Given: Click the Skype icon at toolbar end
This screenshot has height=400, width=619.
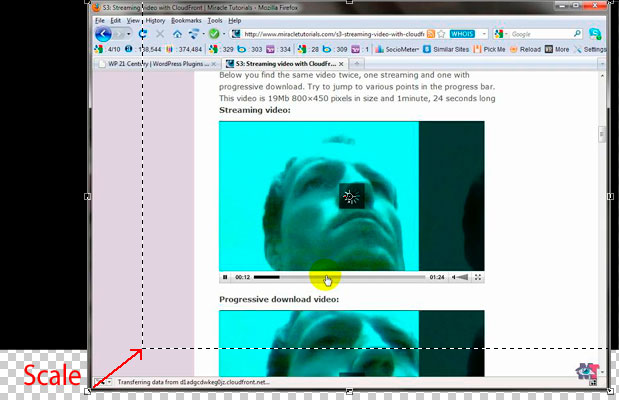Looking at the screenshot, I should (x=595, y=34).
